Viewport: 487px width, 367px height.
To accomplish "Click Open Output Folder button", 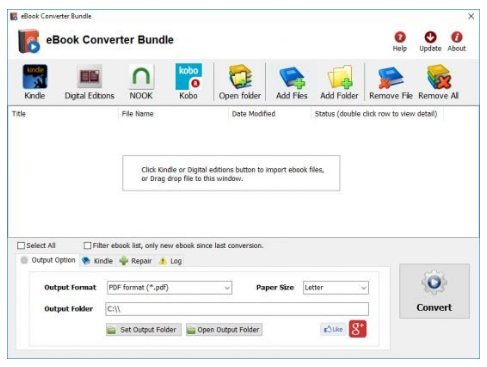I will coord(224,330).
